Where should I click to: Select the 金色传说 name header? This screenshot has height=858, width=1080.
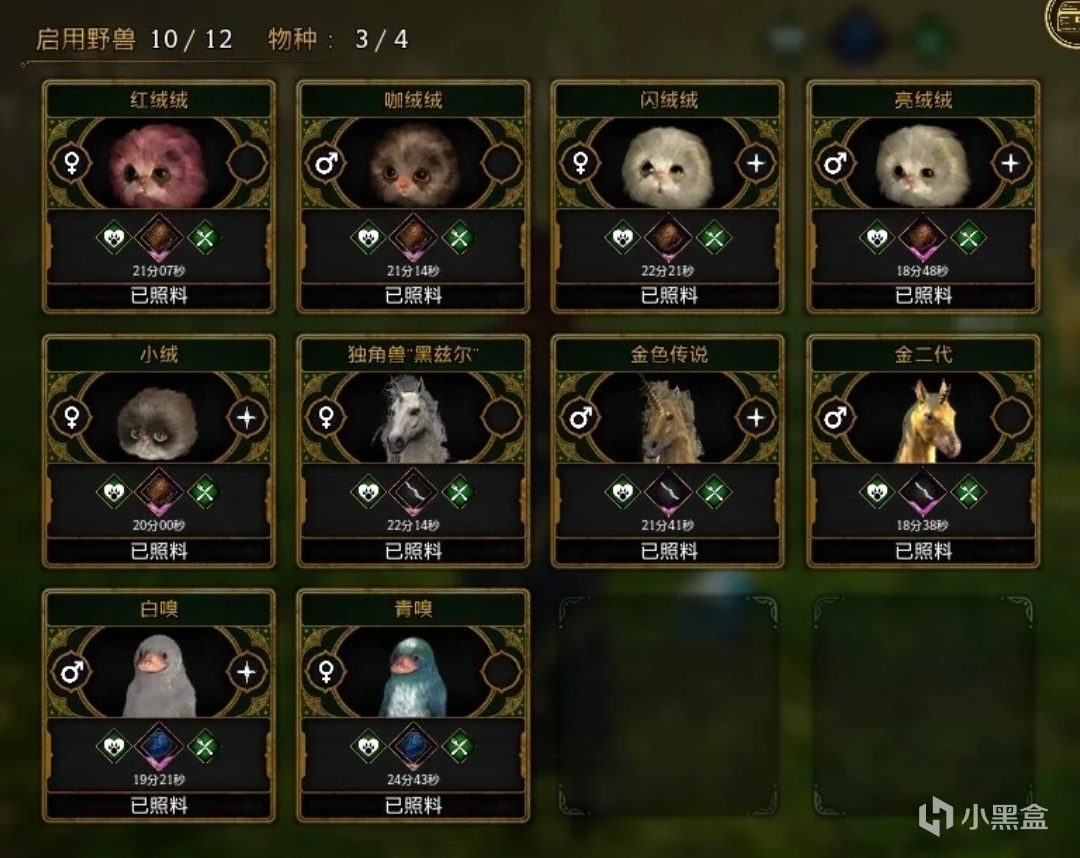(668, 355)
